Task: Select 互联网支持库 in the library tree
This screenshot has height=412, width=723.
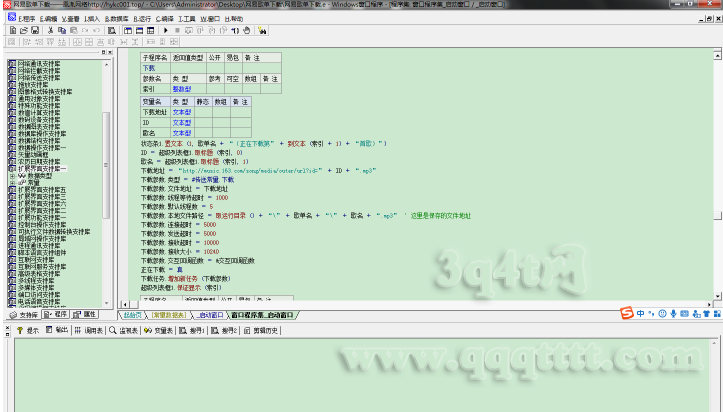Action: click(x=36, y=260)
